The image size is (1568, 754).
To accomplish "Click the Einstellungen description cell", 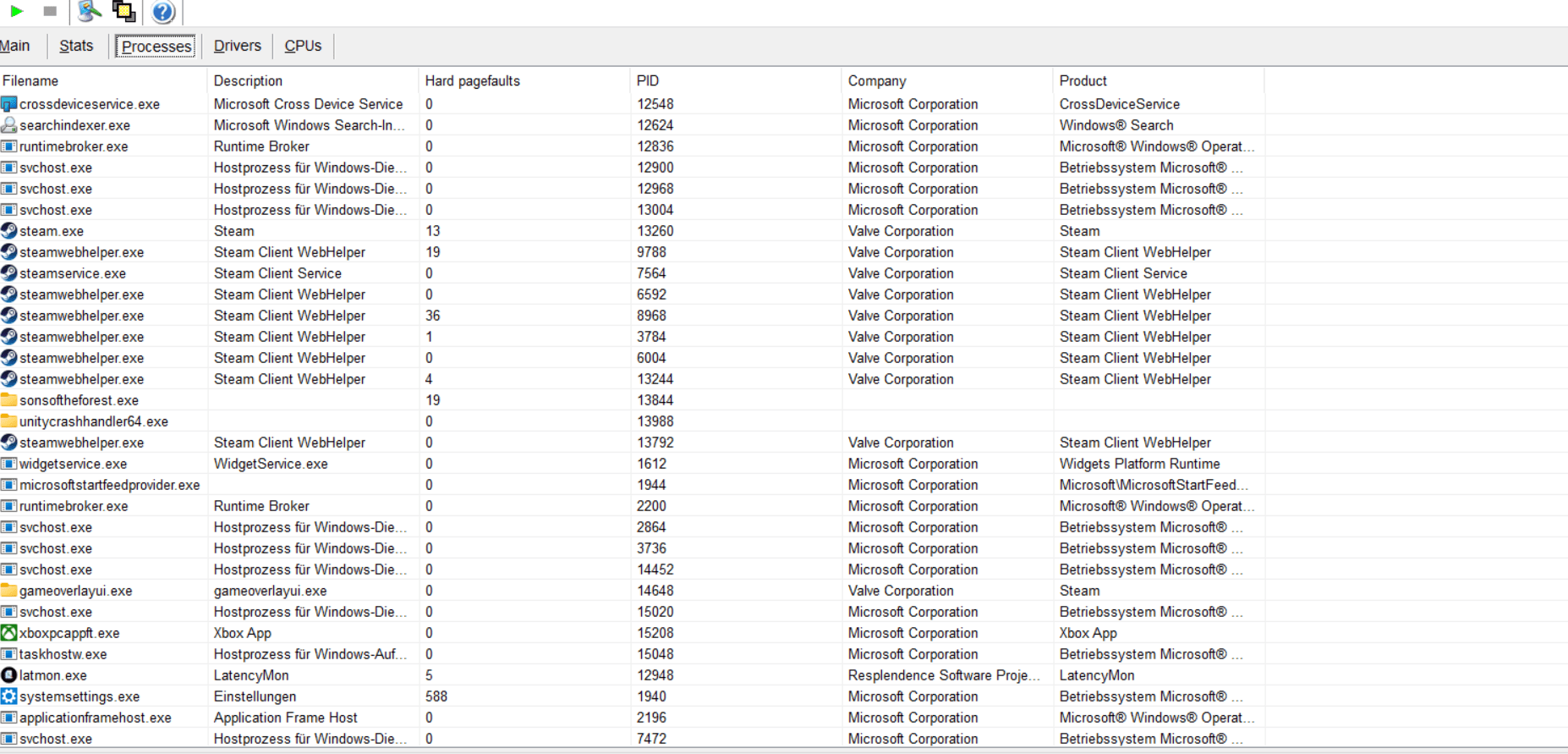I will pos(255,696).
